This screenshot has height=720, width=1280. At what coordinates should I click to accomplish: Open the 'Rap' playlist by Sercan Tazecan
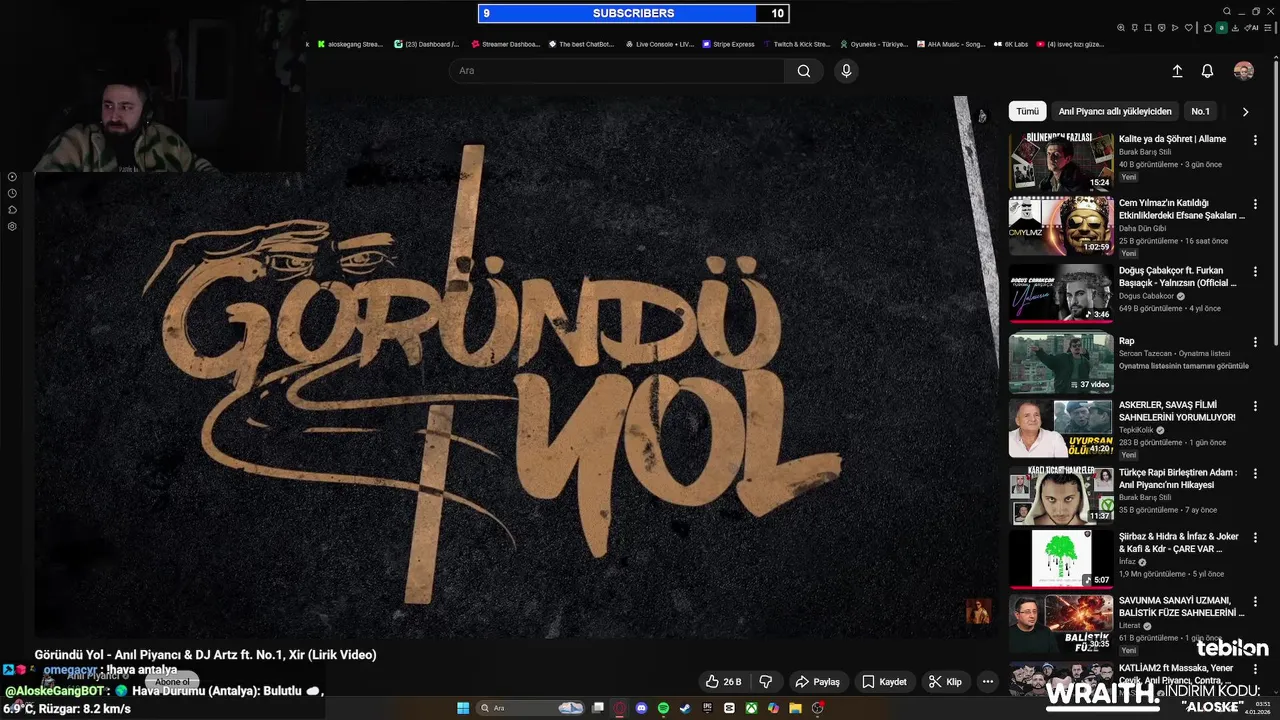click(x=1061, y=364)
